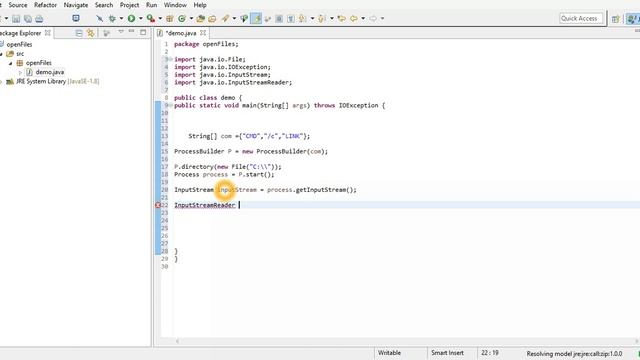Click the Debug bug icon
The width and height of the screenshot is (640, 360).
click(x=112, y=18)
